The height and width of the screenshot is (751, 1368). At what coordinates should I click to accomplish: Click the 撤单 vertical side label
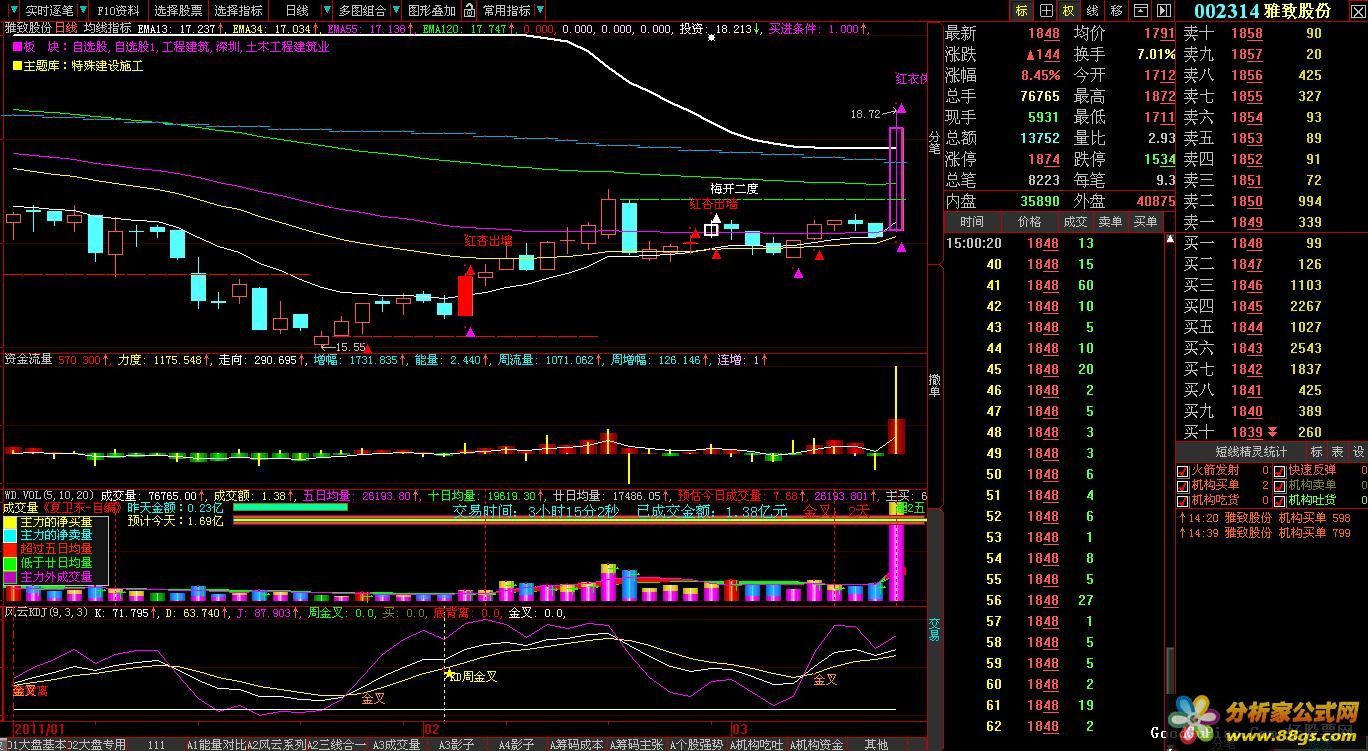935,385
